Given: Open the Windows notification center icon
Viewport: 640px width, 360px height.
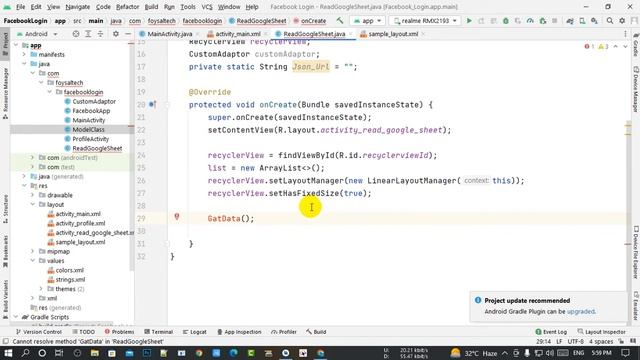Looking at the screenshot, I should point(625,353).
